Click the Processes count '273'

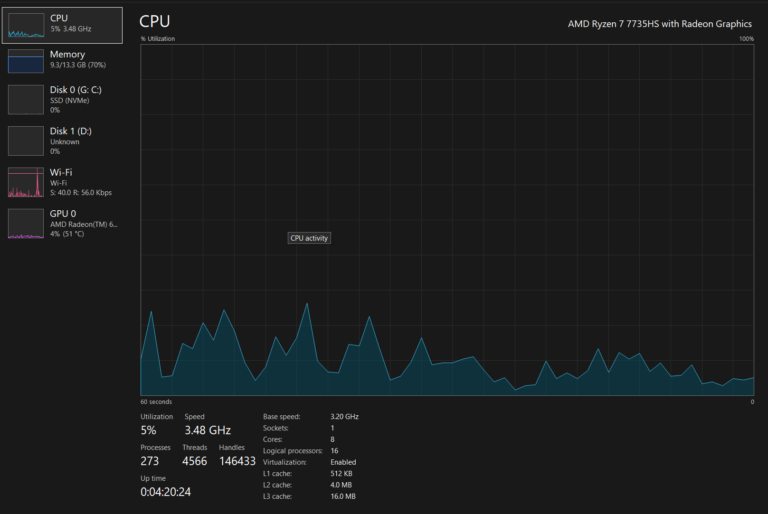coord(149,461)
